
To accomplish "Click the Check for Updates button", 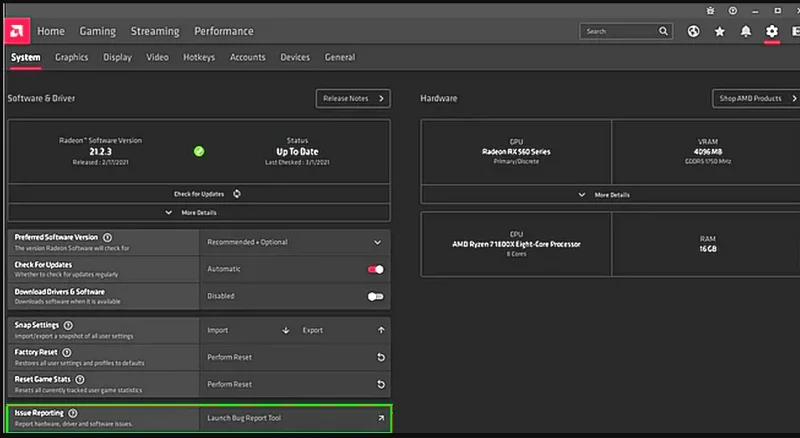I will click(199, 193).
